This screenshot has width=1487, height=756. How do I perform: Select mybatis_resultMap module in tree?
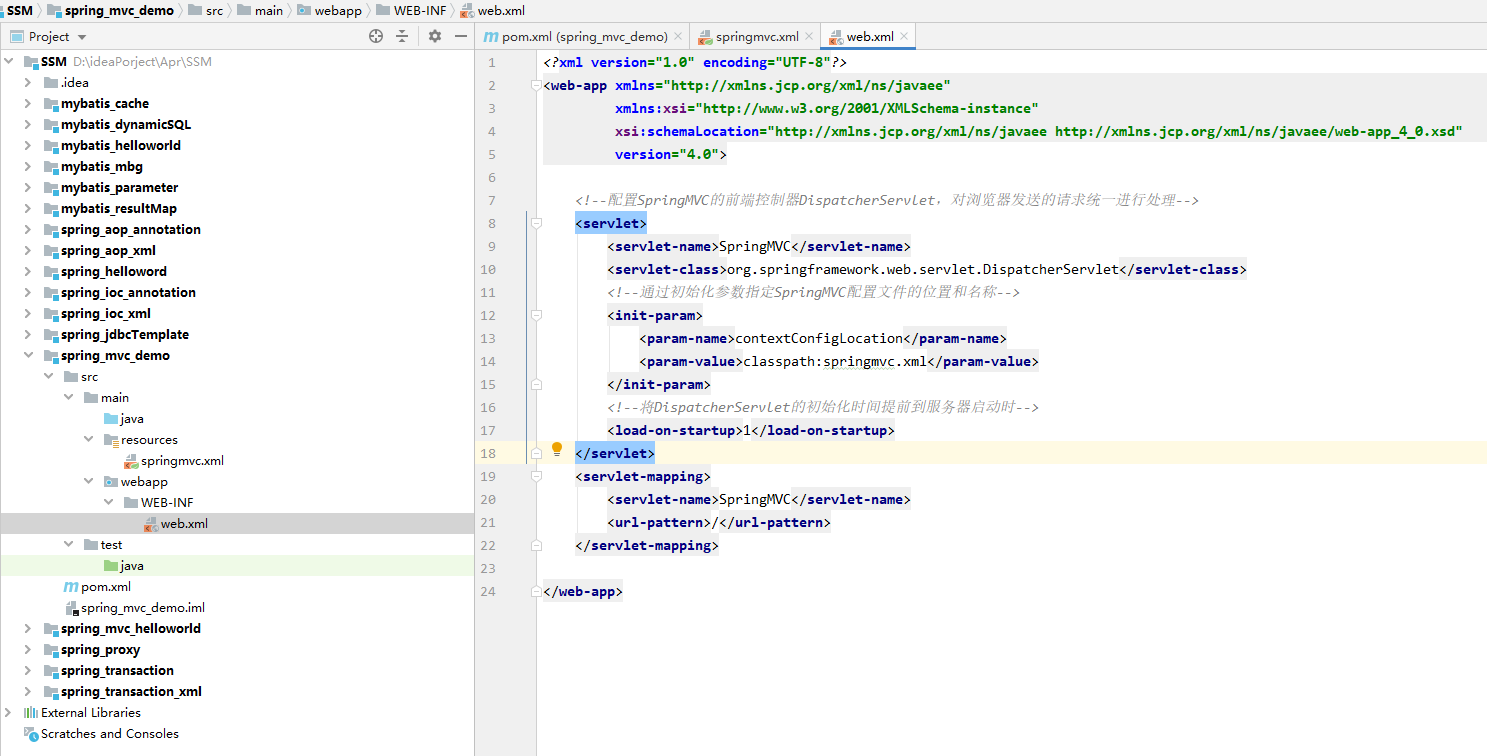(x=118, y=209)
